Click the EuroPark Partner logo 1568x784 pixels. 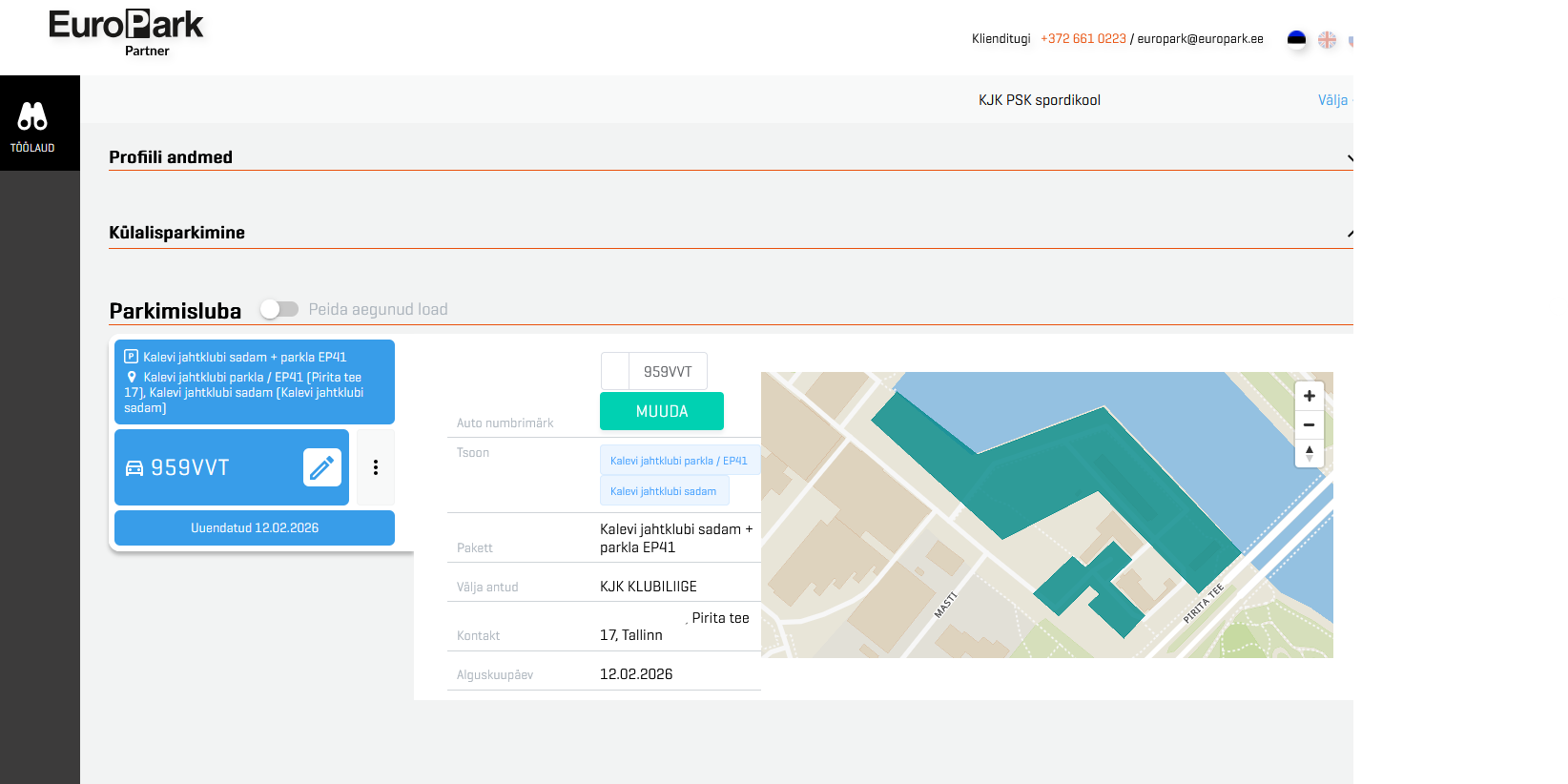(x=126, y=32)
